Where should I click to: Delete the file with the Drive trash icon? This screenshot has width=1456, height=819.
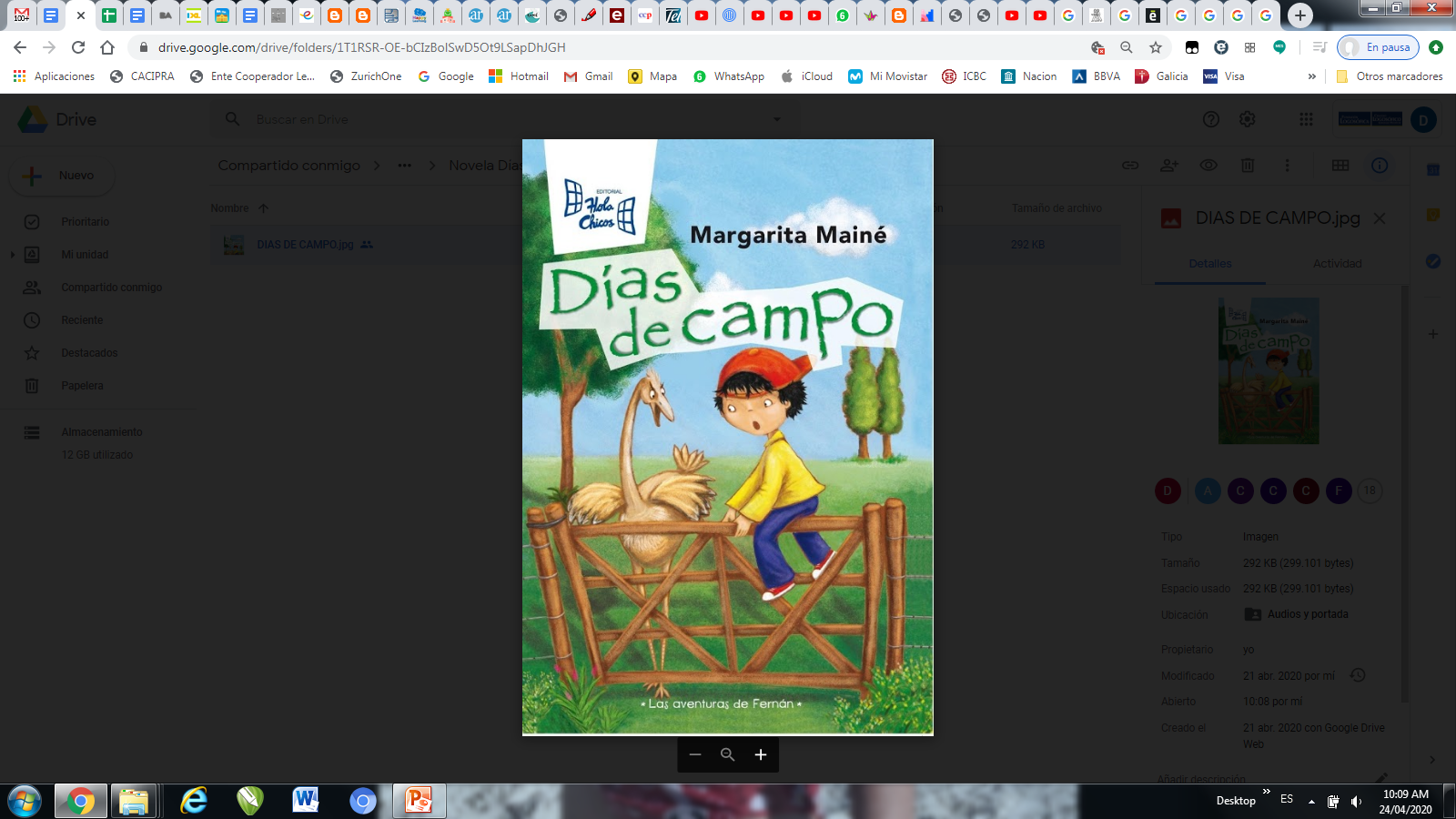click(1248, 166)
